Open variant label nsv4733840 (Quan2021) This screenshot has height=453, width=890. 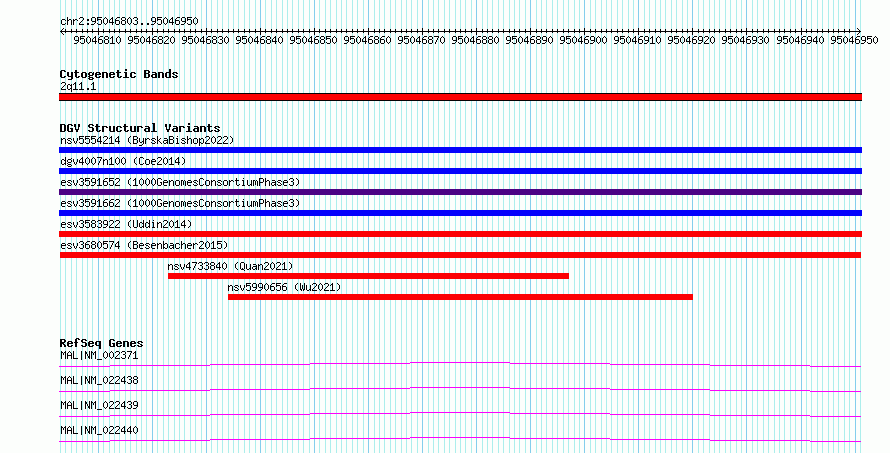pyautogui.click(x=230, y=266)
